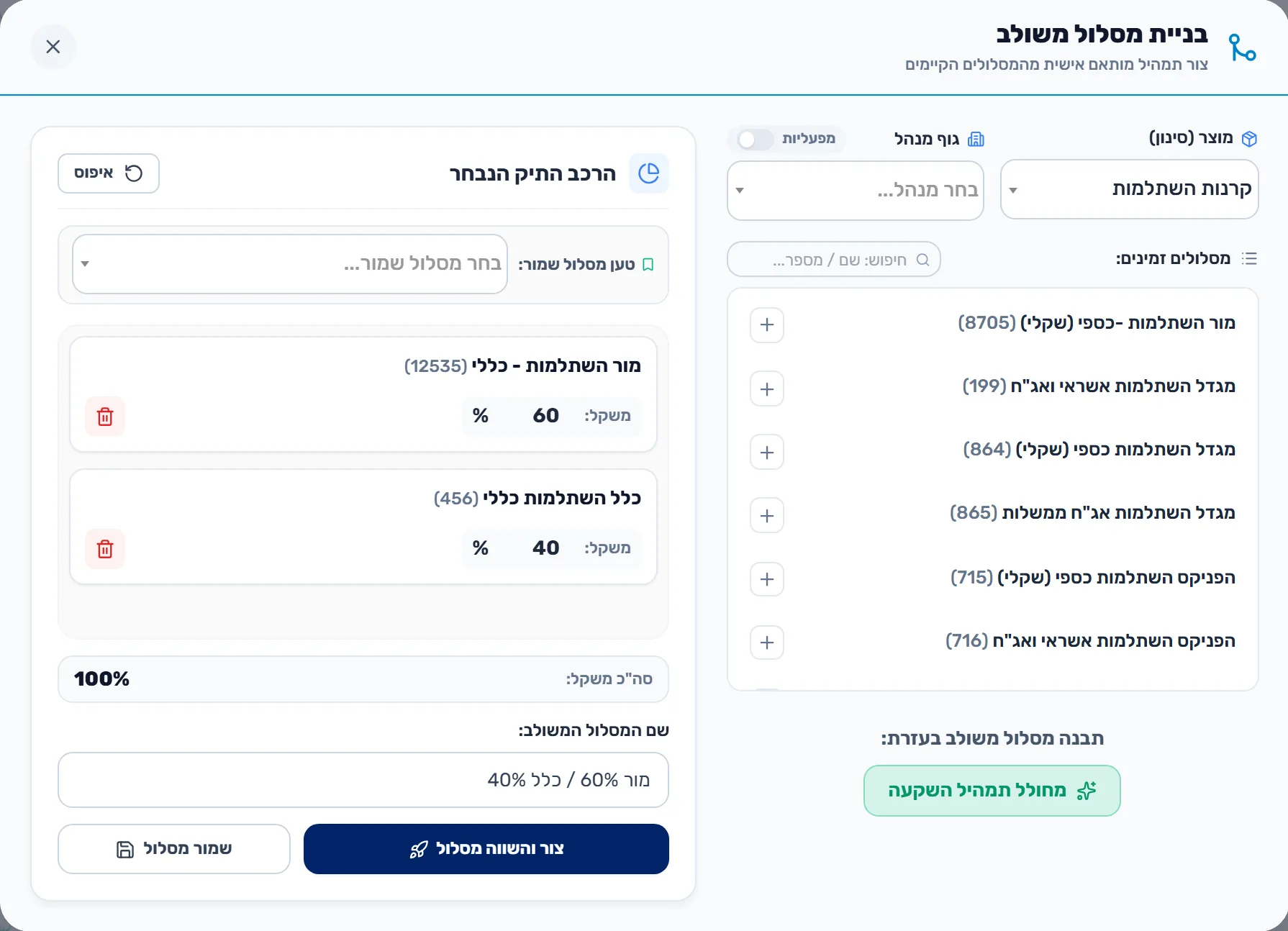Screen dimensions: 1288x931
Task: Click the floppy disk icon on שמור מסלול
Action: point(125,850)
